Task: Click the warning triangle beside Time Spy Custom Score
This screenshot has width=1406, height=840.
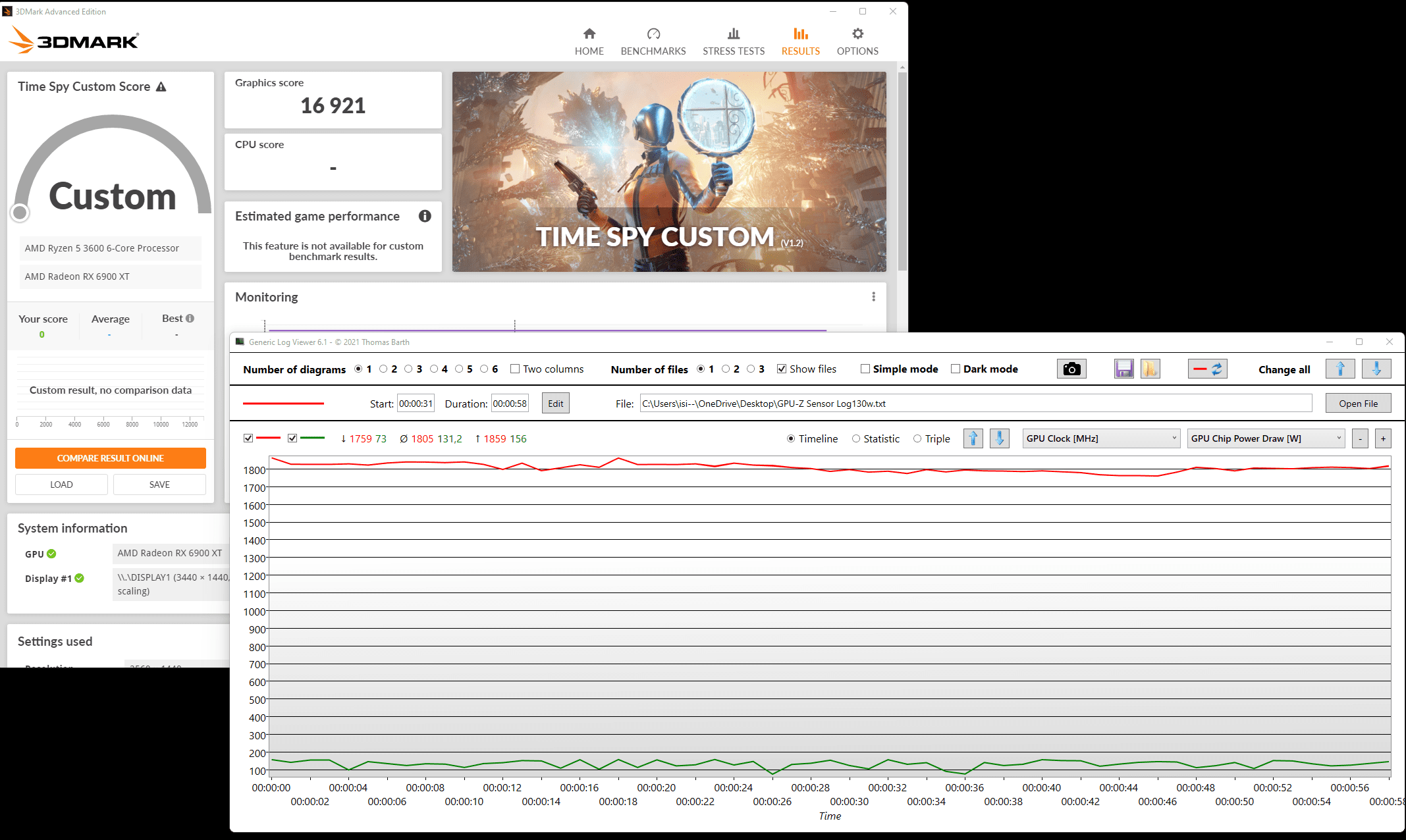Action: [161, 87]
